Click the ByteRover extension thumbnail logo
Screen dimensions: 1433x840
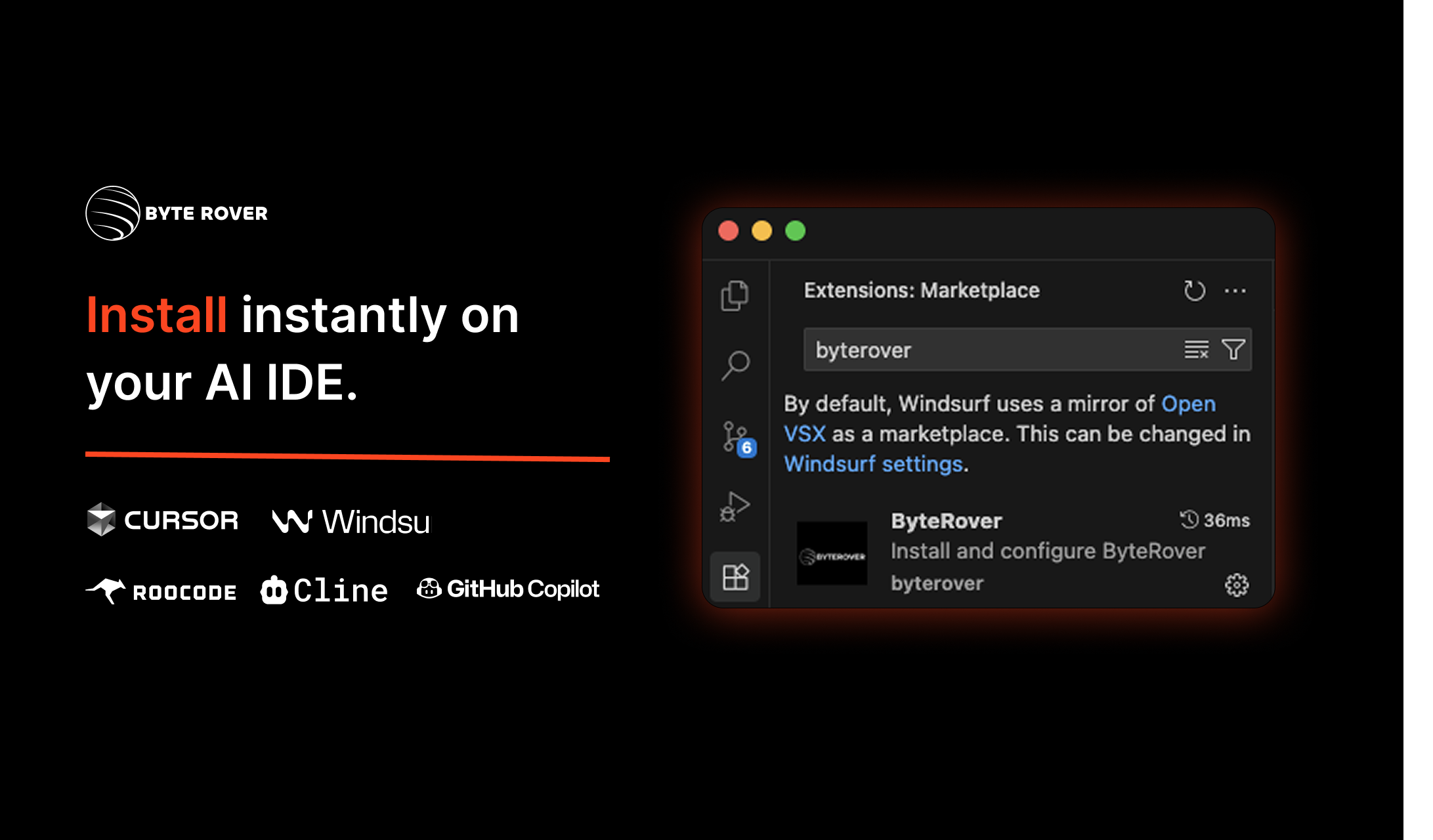point(832,554)
